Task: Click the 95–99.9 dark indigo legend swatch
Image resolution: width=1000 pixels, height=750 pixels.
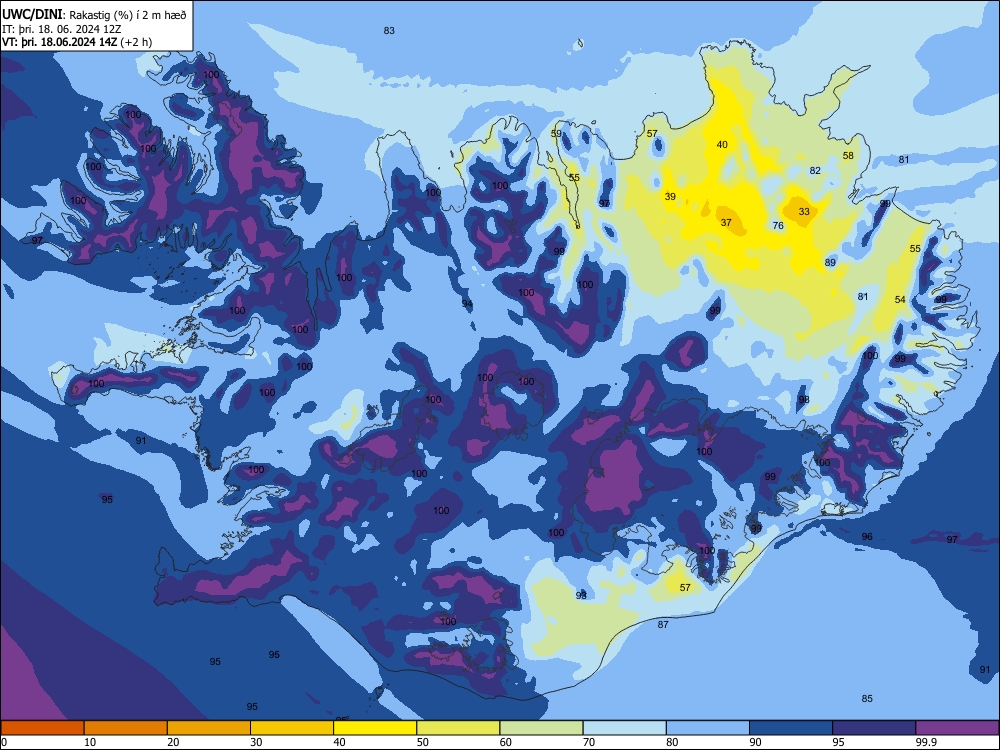Action: tap(874, 728)
